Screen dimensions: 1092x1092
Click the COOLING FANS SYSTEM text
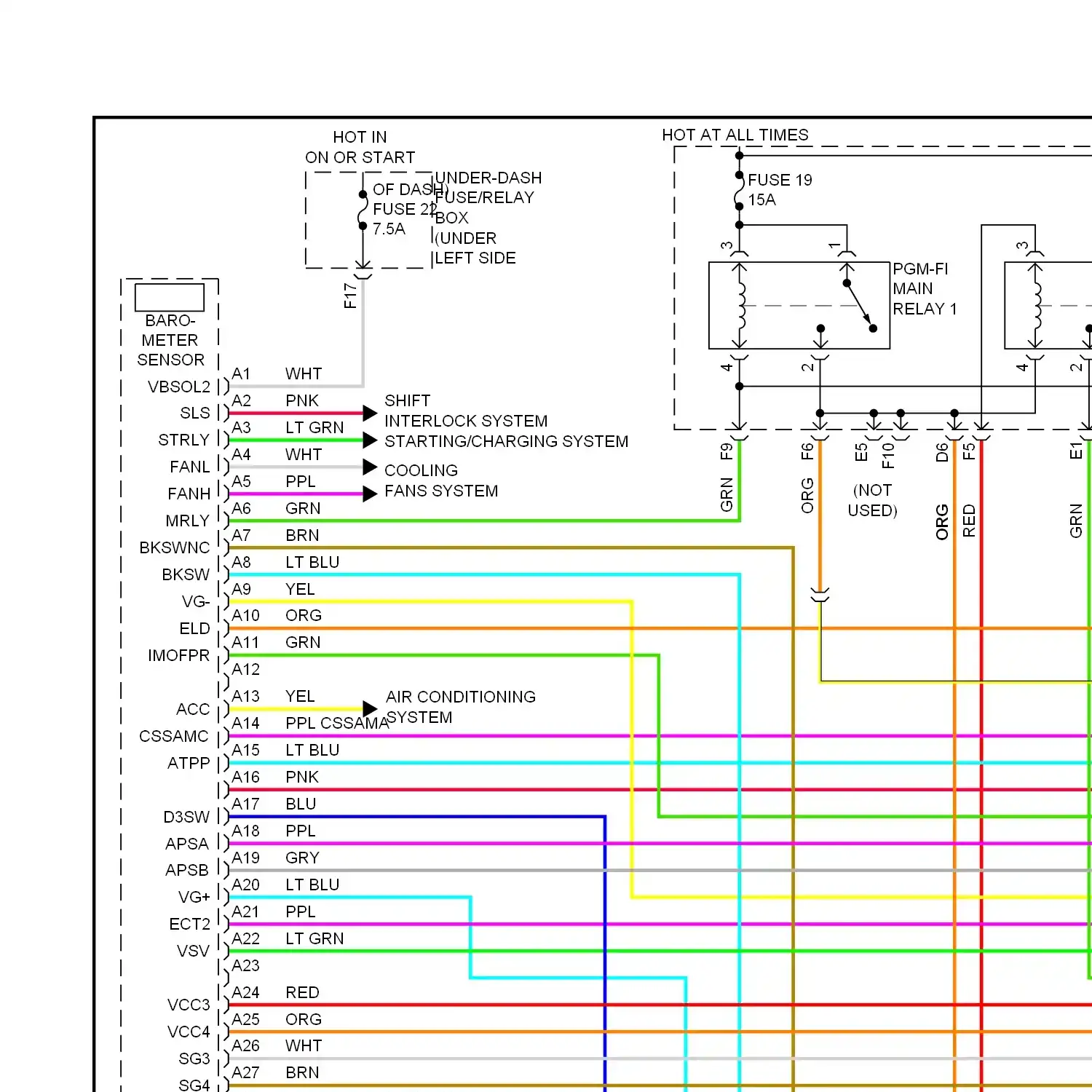click(440, 480)
